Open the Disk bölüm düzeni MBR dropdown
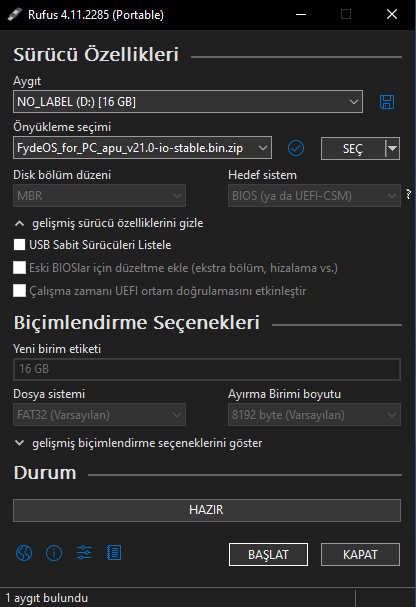The width and height of the screenshot is (416, 607). [x=99, y=195]
